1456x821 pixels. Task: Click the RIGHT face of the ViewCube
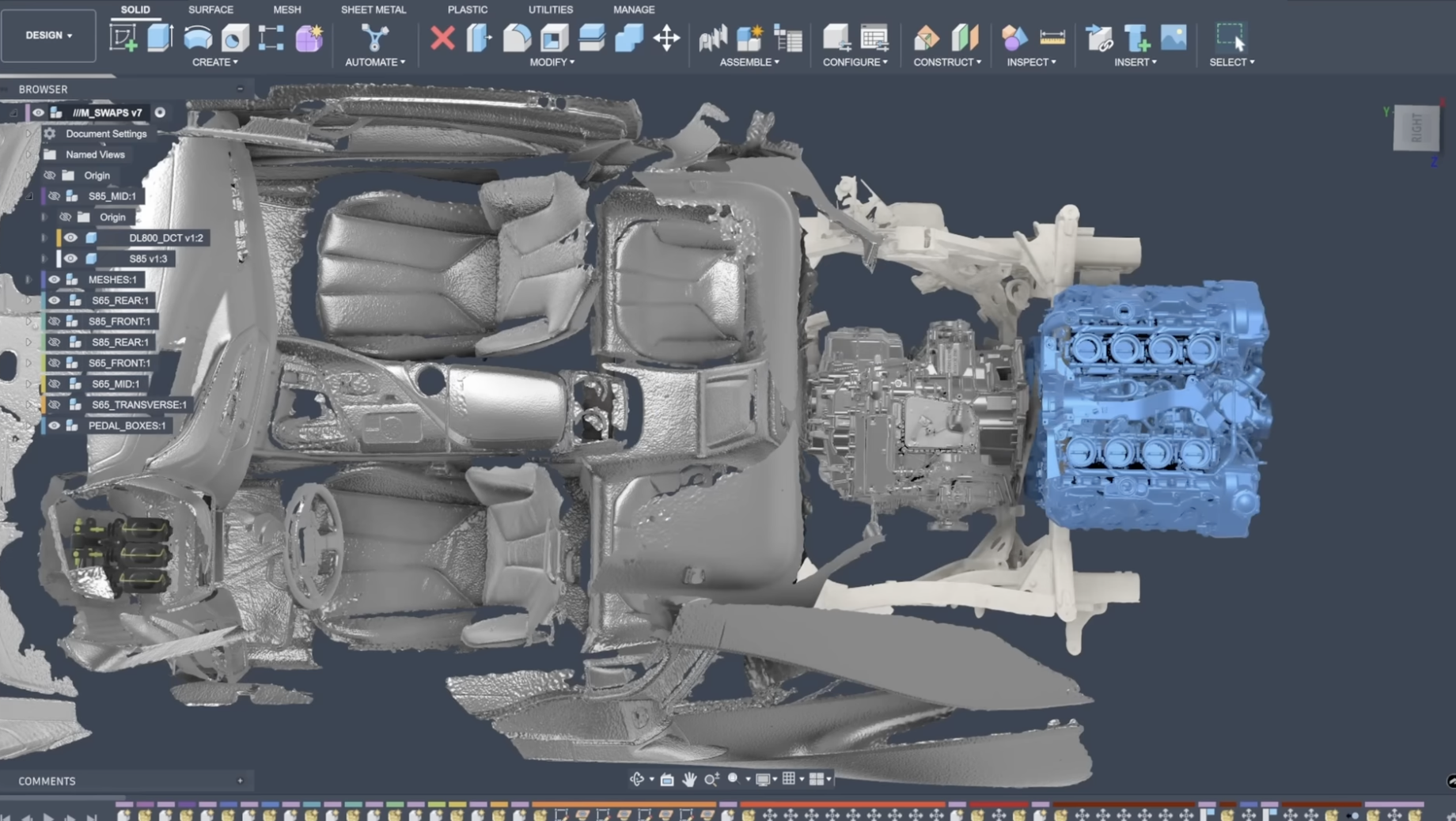(1416, 127)
